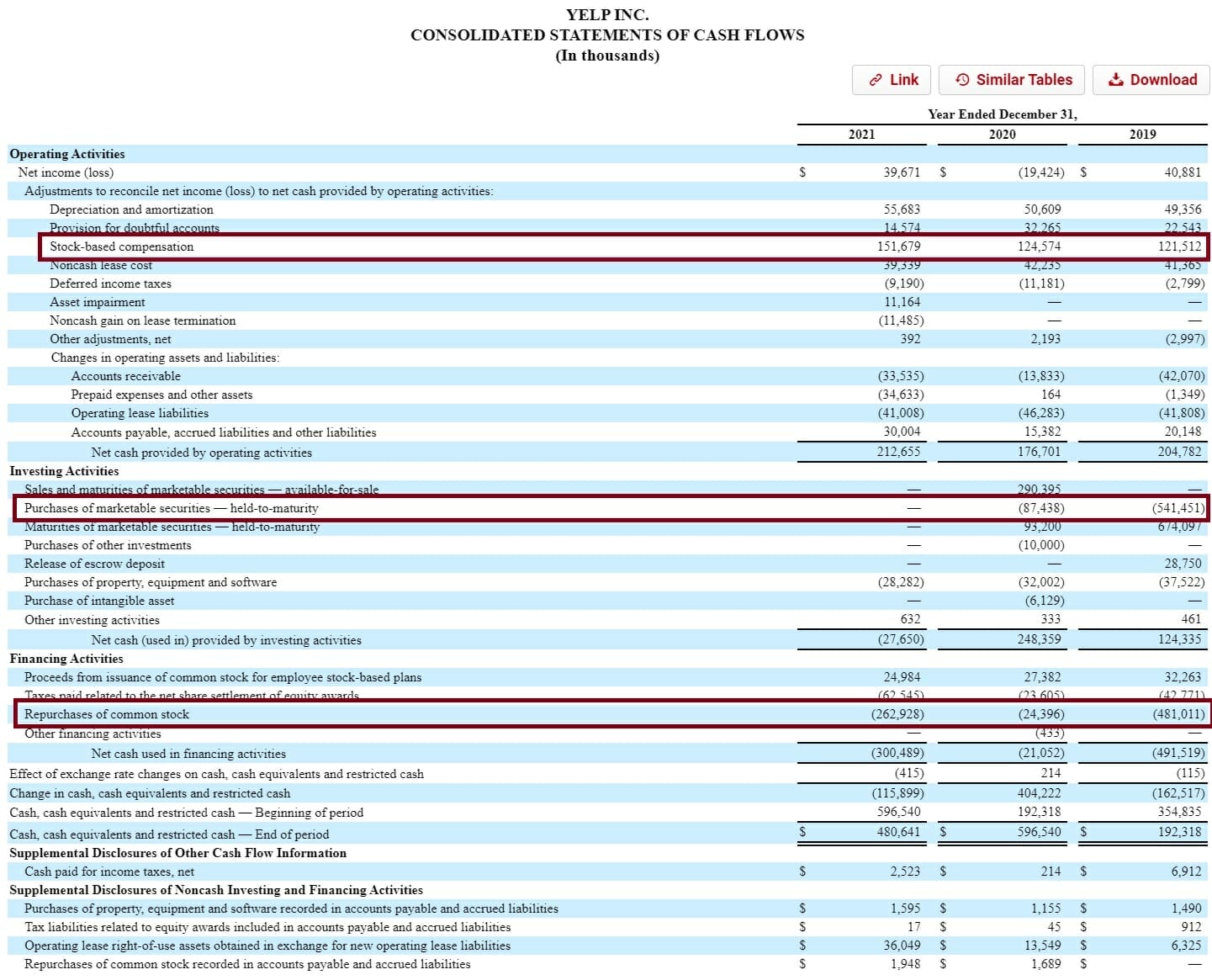
Task: Click the Operating Activities section heading
Action: point(66,154)
